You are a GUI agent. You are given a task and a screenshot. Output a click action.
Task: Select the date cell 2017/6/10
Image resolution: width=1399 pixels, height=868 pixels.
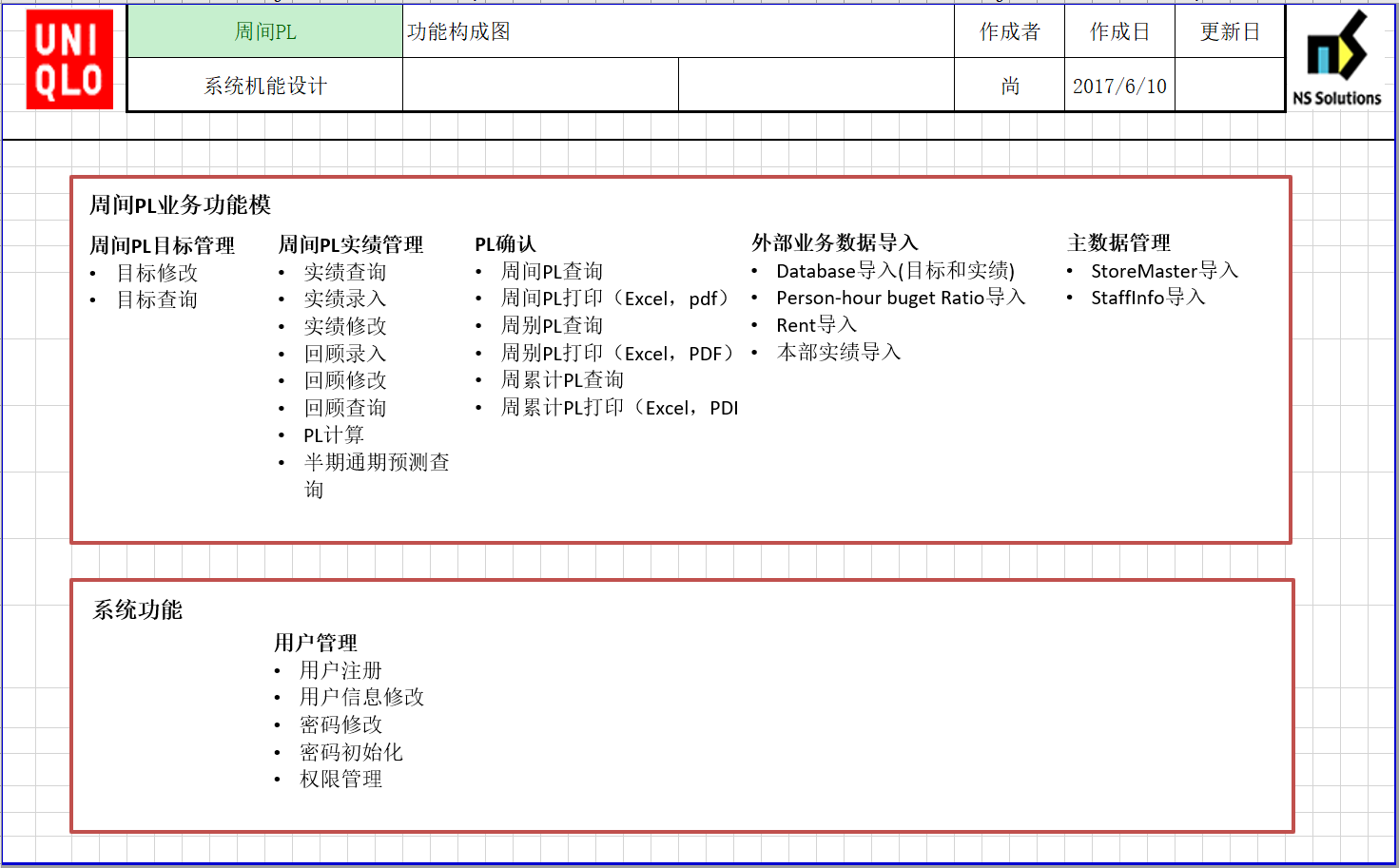click(x=1119, y=86)
